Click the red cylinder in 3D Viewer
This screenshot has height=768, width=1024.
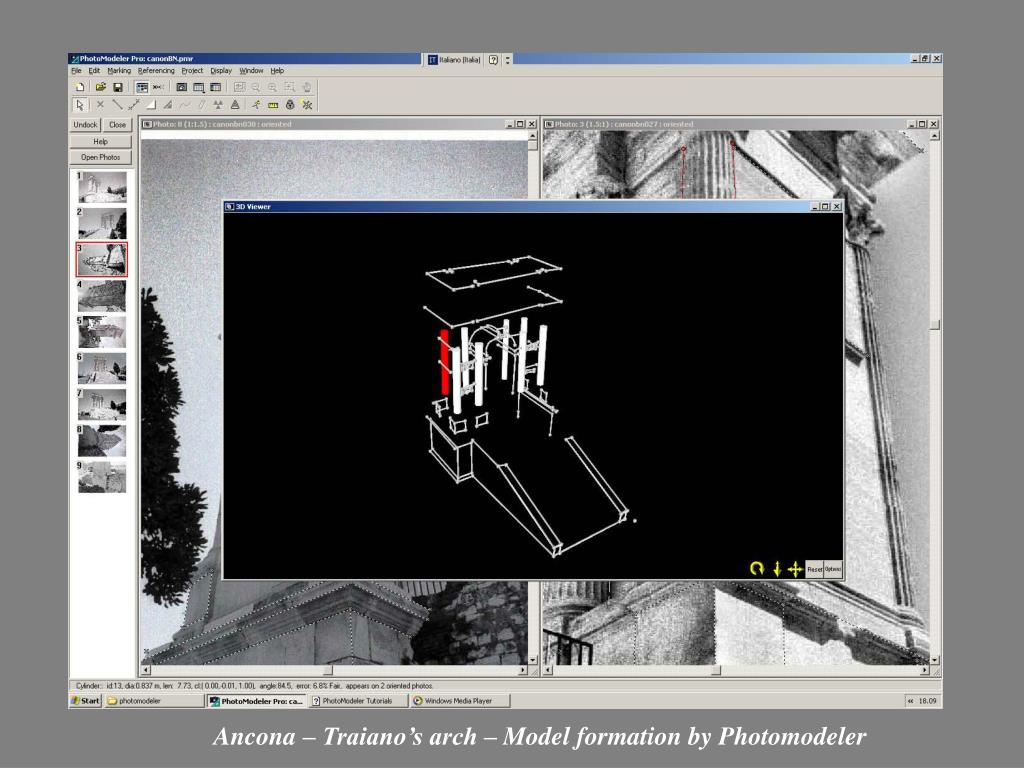(445, 362)
